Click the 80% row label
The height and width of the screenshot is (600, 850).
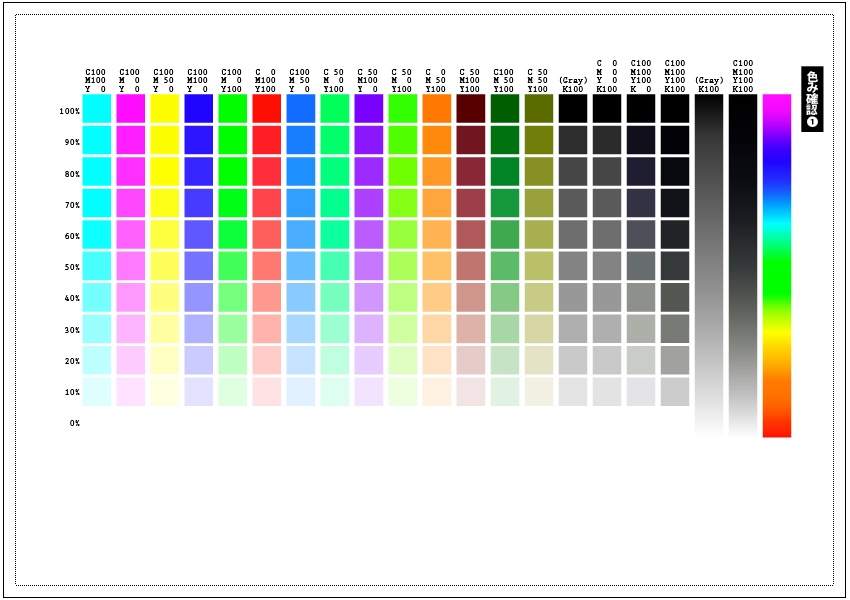(x=72, y=174)
